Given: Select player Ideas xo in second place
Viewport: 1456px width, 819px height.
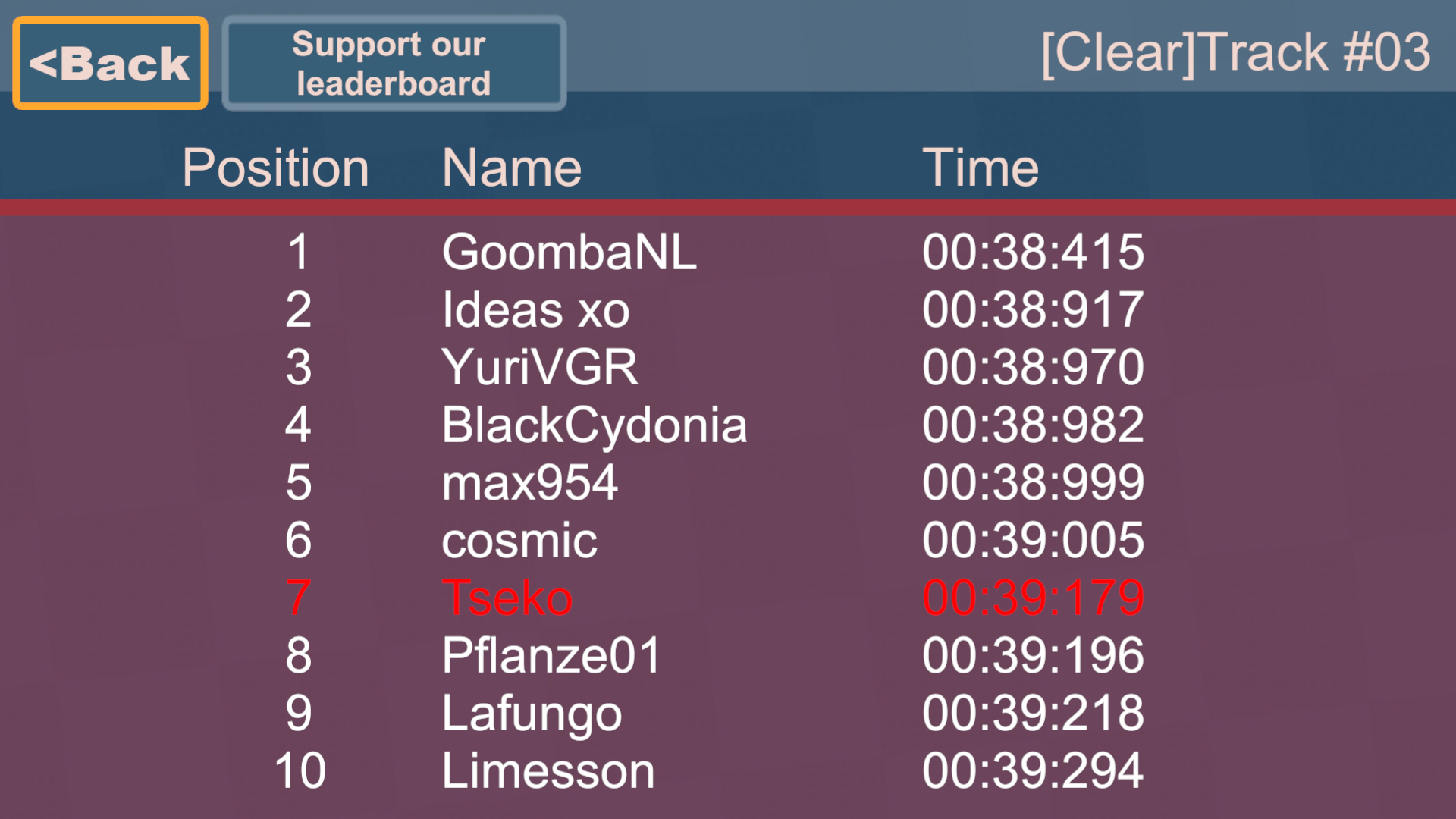Looking at the screenshot, I should (535, 309).
